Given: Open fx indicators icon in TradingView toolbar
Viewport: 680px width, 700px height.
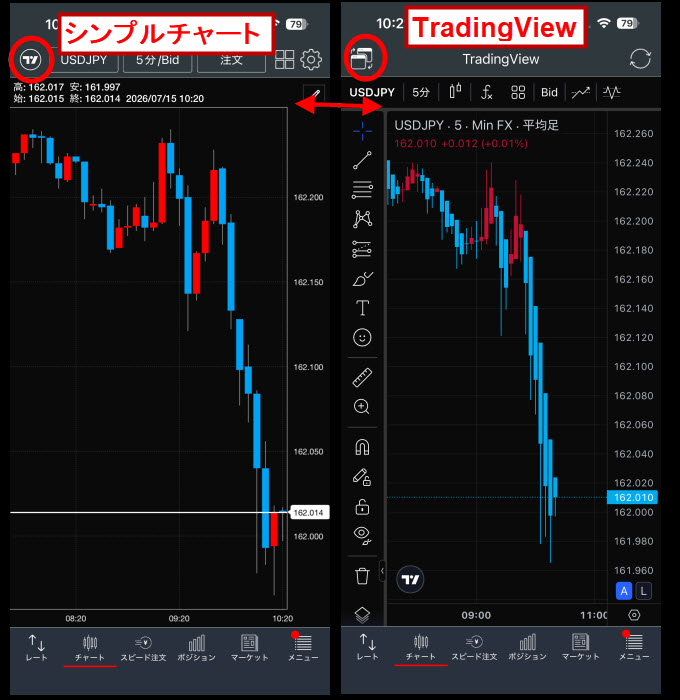Looking at the screenshot, I should pos(486,92).
